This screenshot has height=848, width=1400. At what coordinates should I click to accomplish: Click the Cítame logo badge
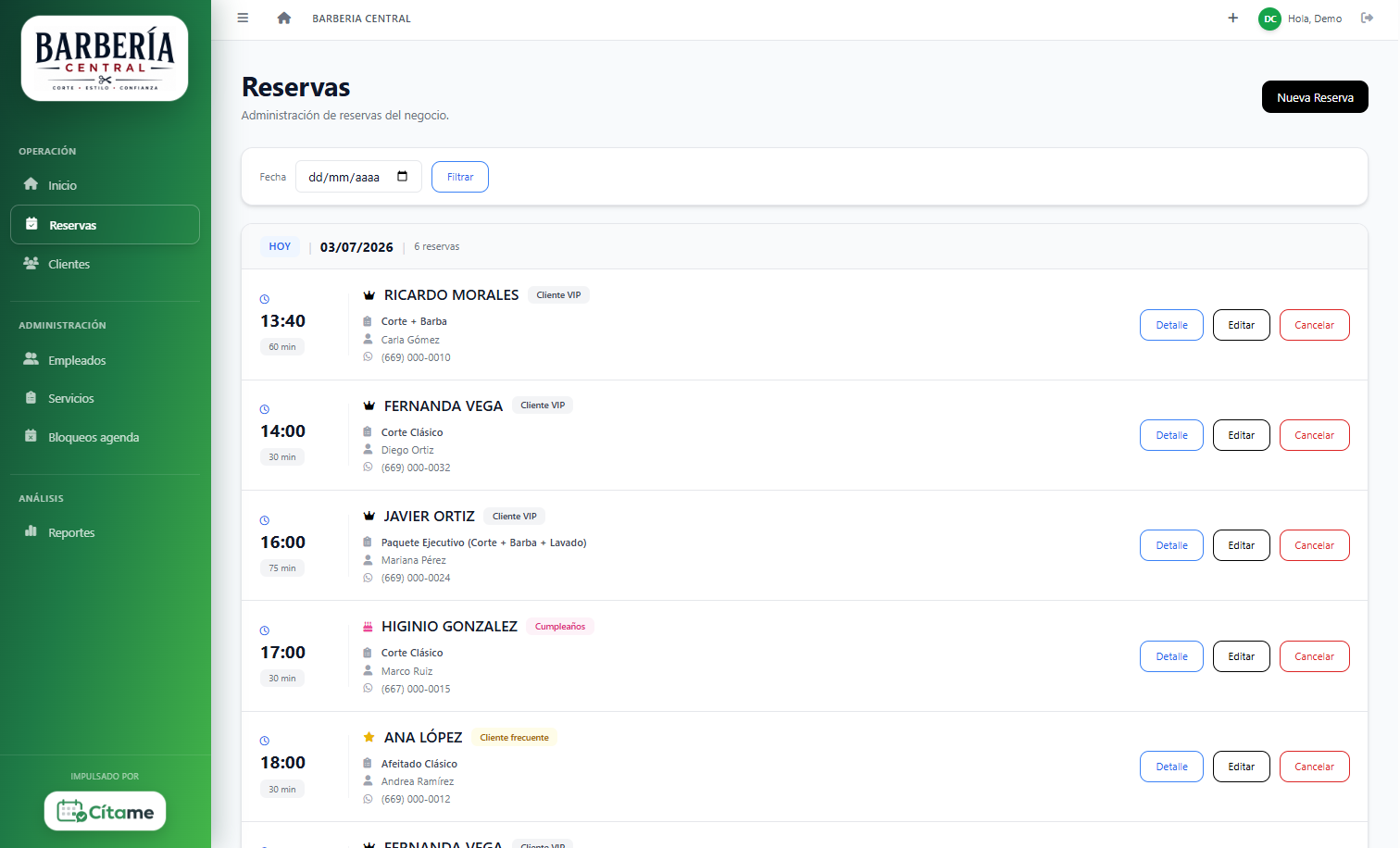coord(105,811)
